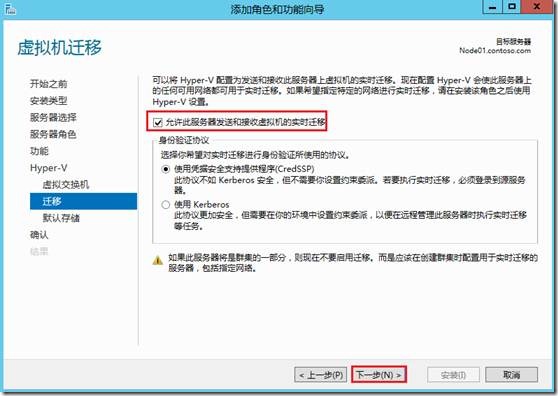
Task: Open the 开始之前 step
Action: [x=48, y=84]
